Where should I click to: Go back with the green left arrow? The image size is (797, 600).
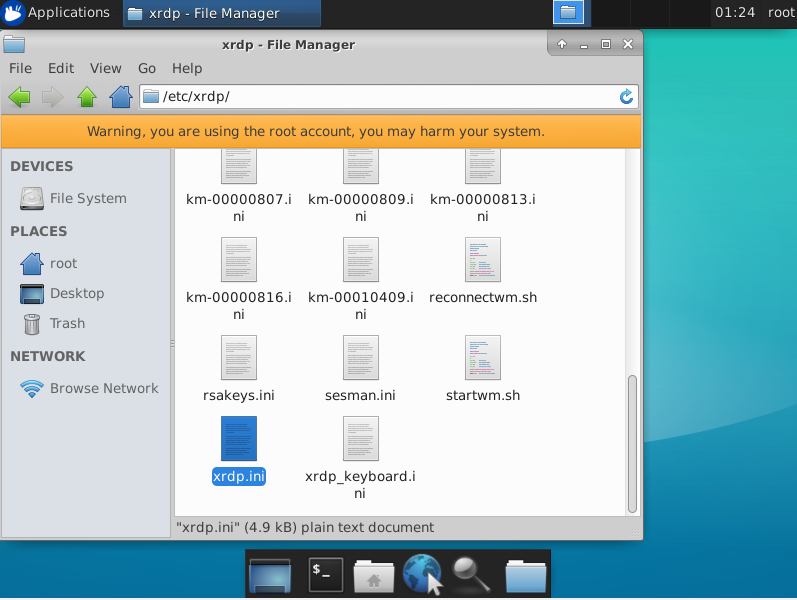pyautogui.click(x=19, y=97)
